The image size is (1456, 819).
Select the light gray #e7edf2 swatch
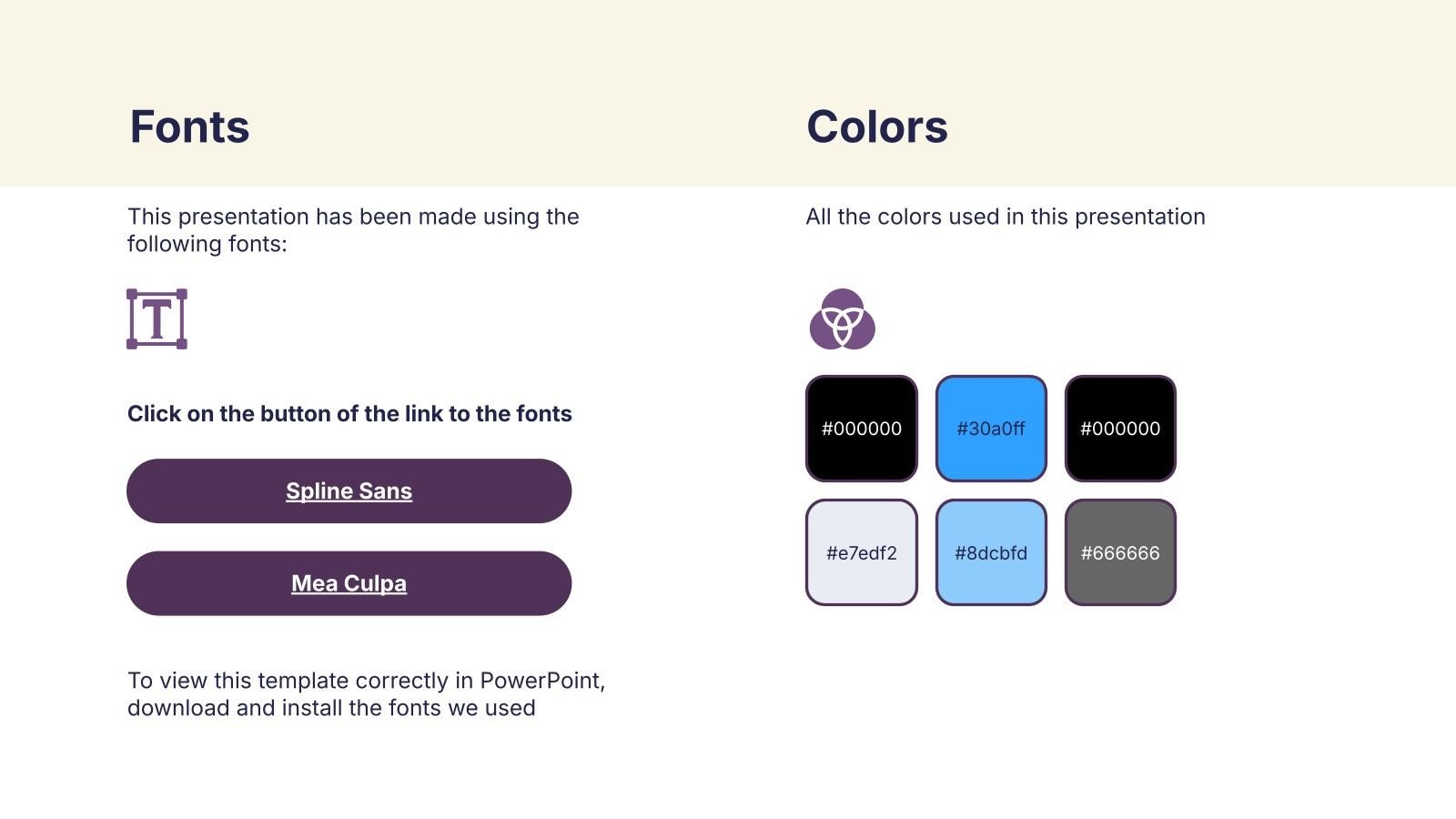[862, 552]
